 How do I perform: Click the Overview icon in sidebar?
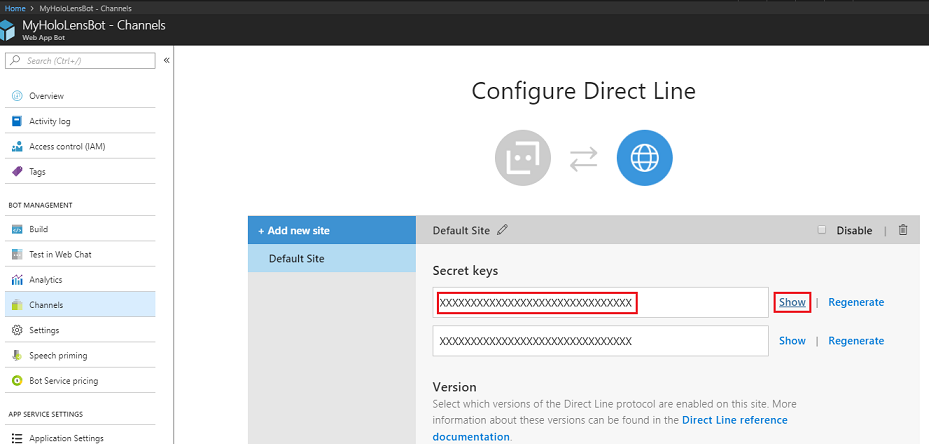17,96
